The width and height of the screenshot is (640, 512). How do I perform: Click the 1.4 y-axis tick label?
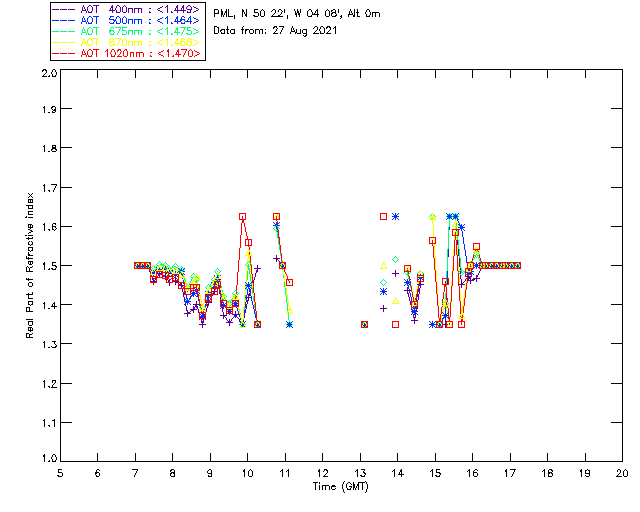click(49, 305)
